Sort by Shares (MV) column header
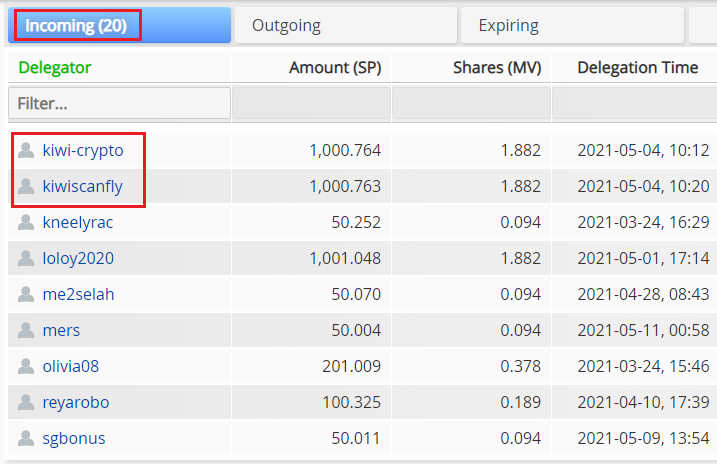The width and height of the screenshot is (717, 464). click(x=497, y=68)
